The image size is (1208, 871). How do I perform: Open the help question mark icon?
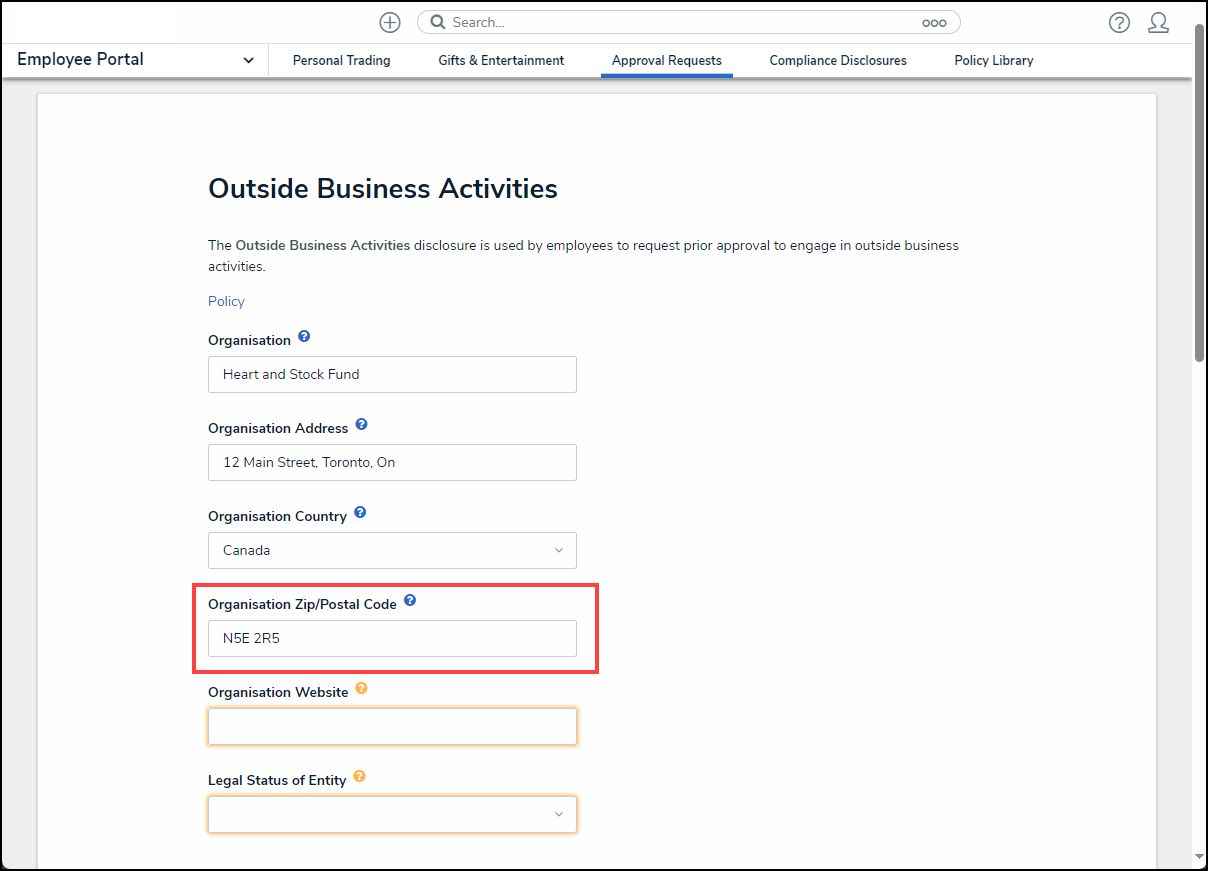click(1119, 23)
